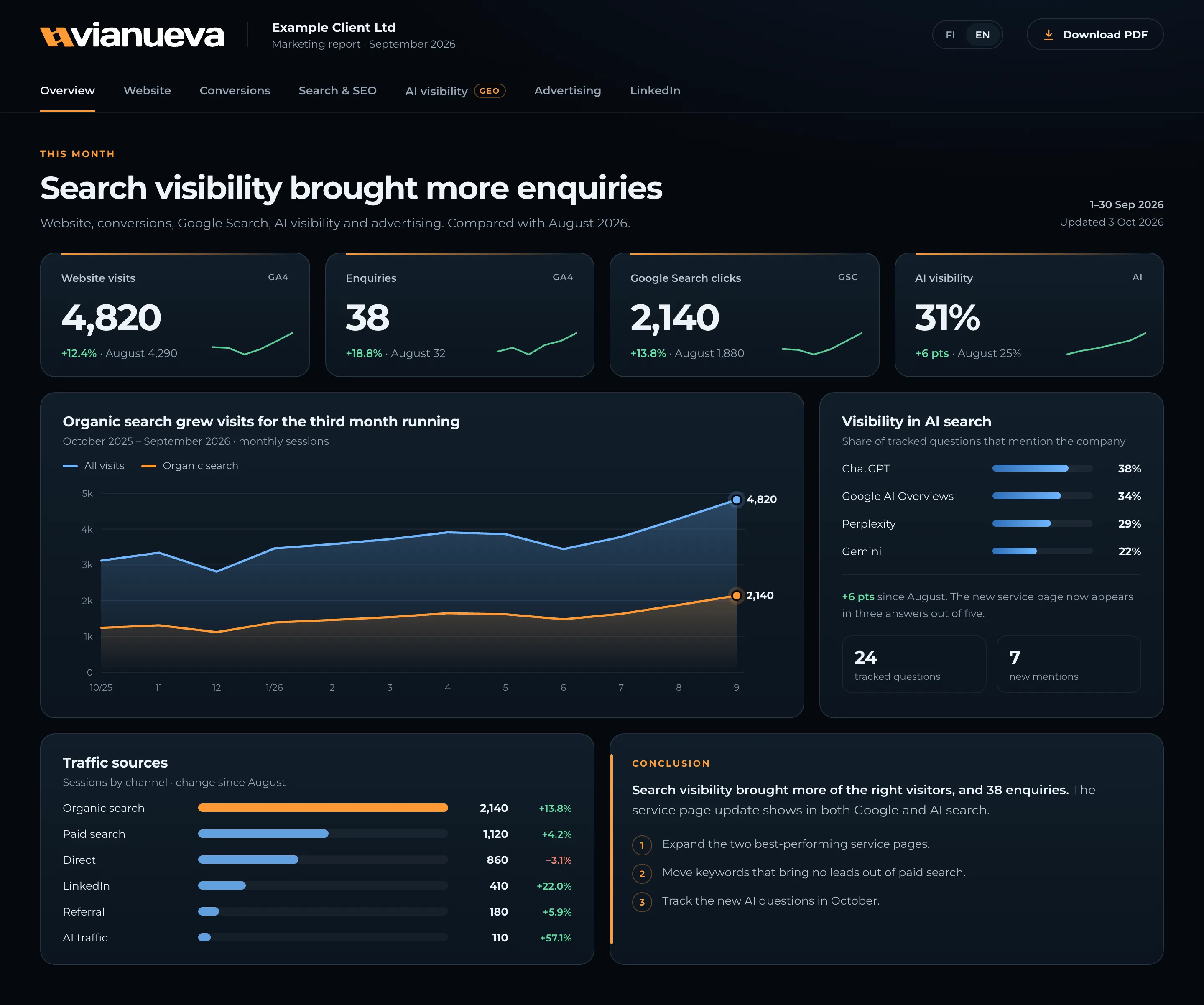The height and width of the screenshot is (1005, 1204).
Task: Click the 4,820 chart end point
Action: pos(737,500)
